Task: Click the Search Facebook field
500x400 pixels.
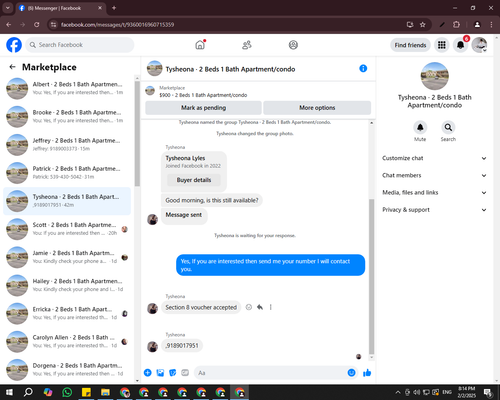Action: coord(80,45)
